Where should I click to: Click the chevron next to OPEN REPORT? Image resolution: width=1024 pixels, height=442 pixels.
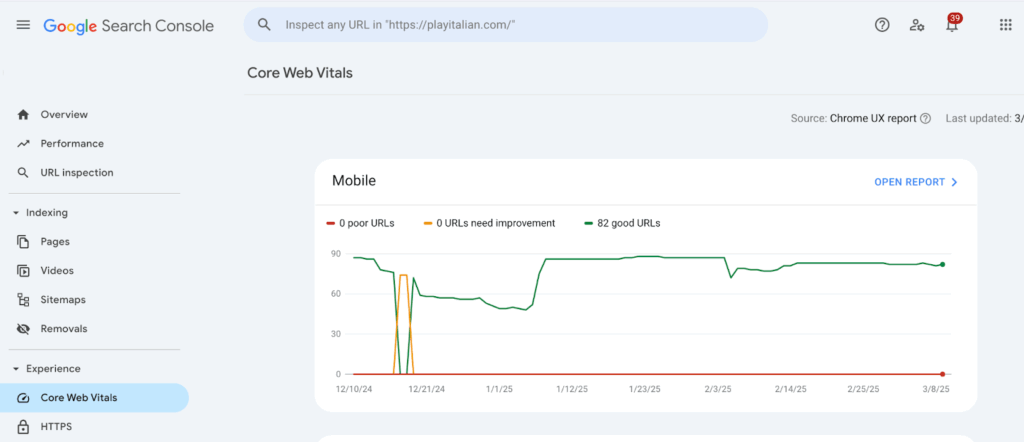click(x=955, y=182)
